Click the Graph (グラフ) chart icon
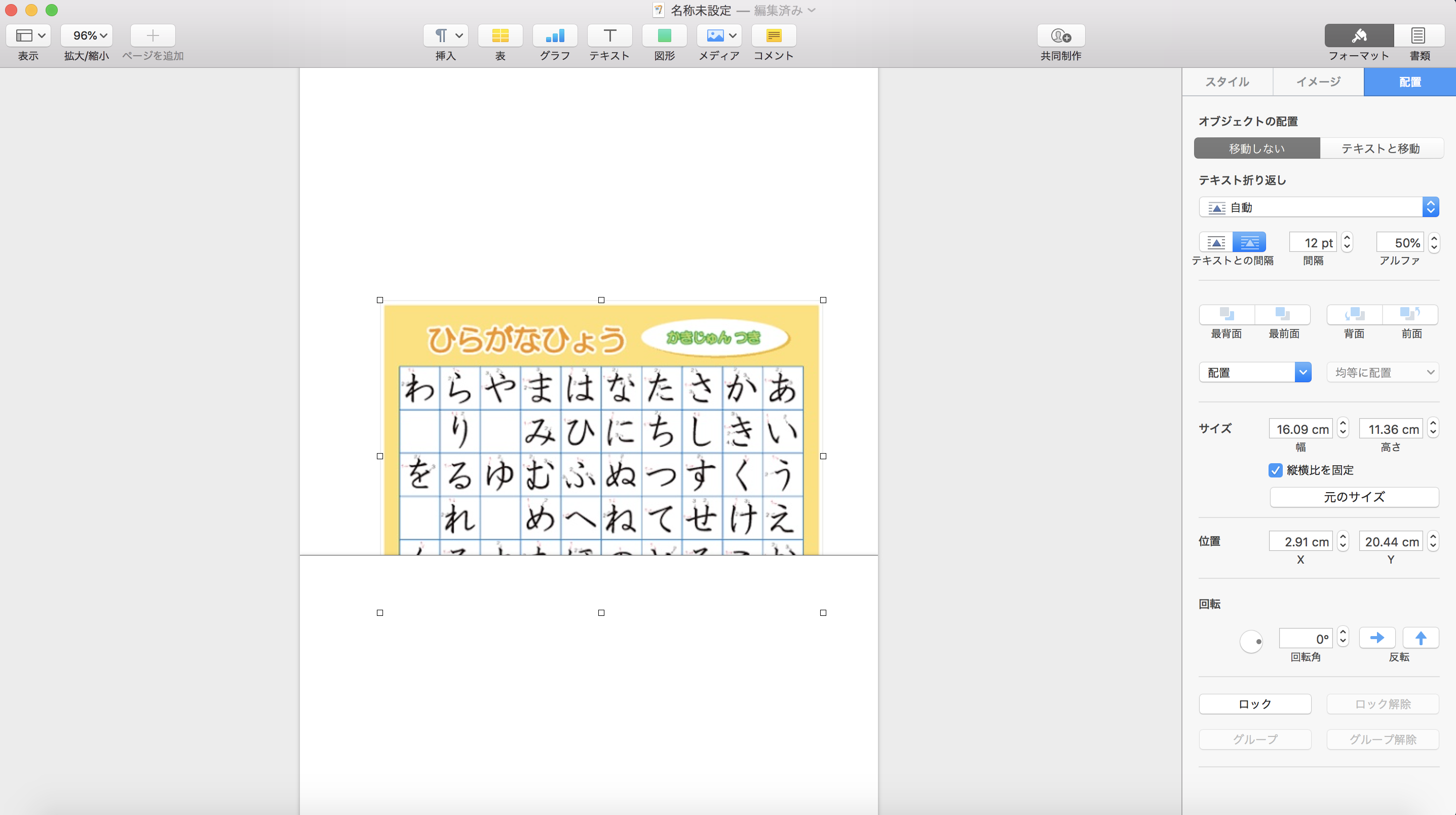The width and height of the screenshot is (1456, 815). [x=554, y=35]
